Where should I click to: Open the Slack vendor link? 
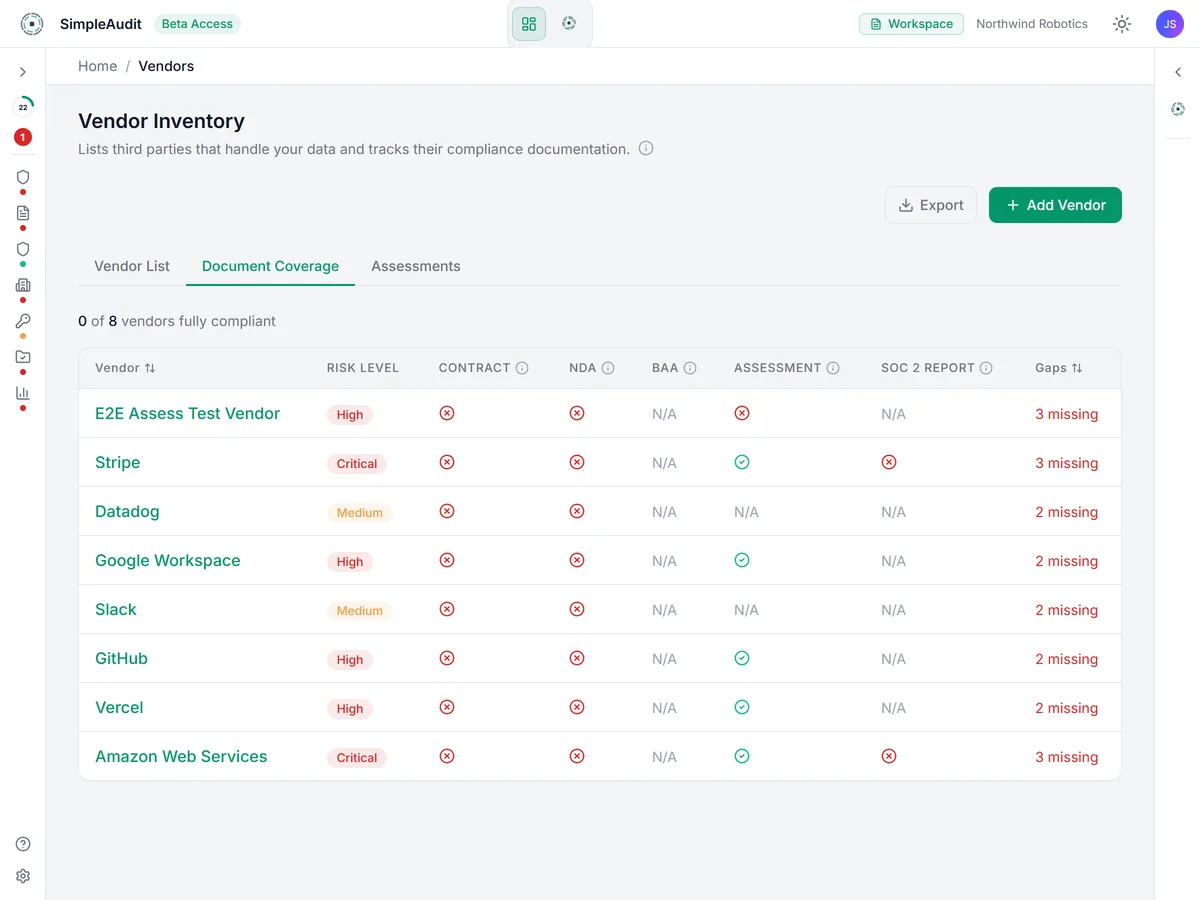pos(116,609)
